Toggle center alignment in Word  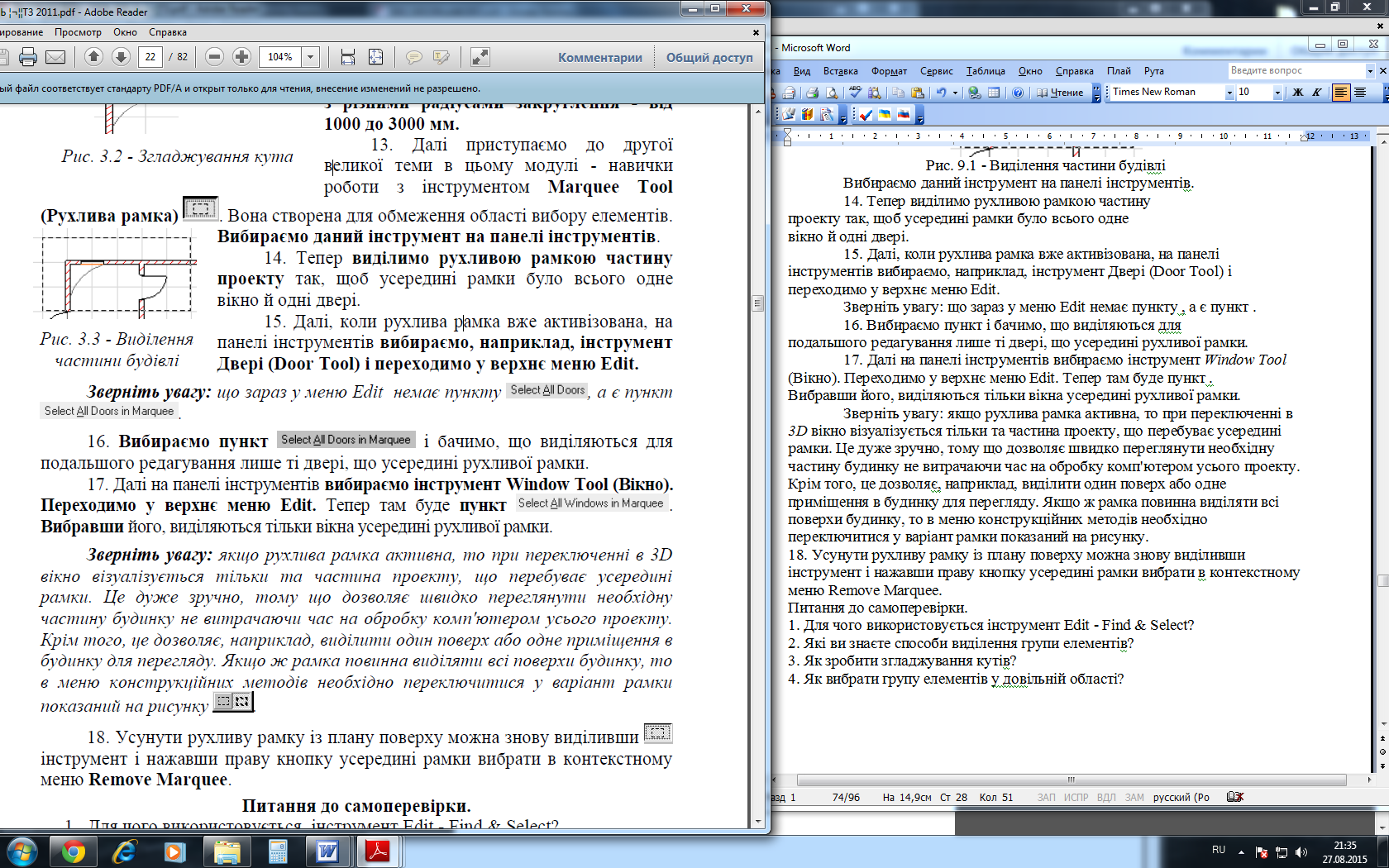[1360, 92]
